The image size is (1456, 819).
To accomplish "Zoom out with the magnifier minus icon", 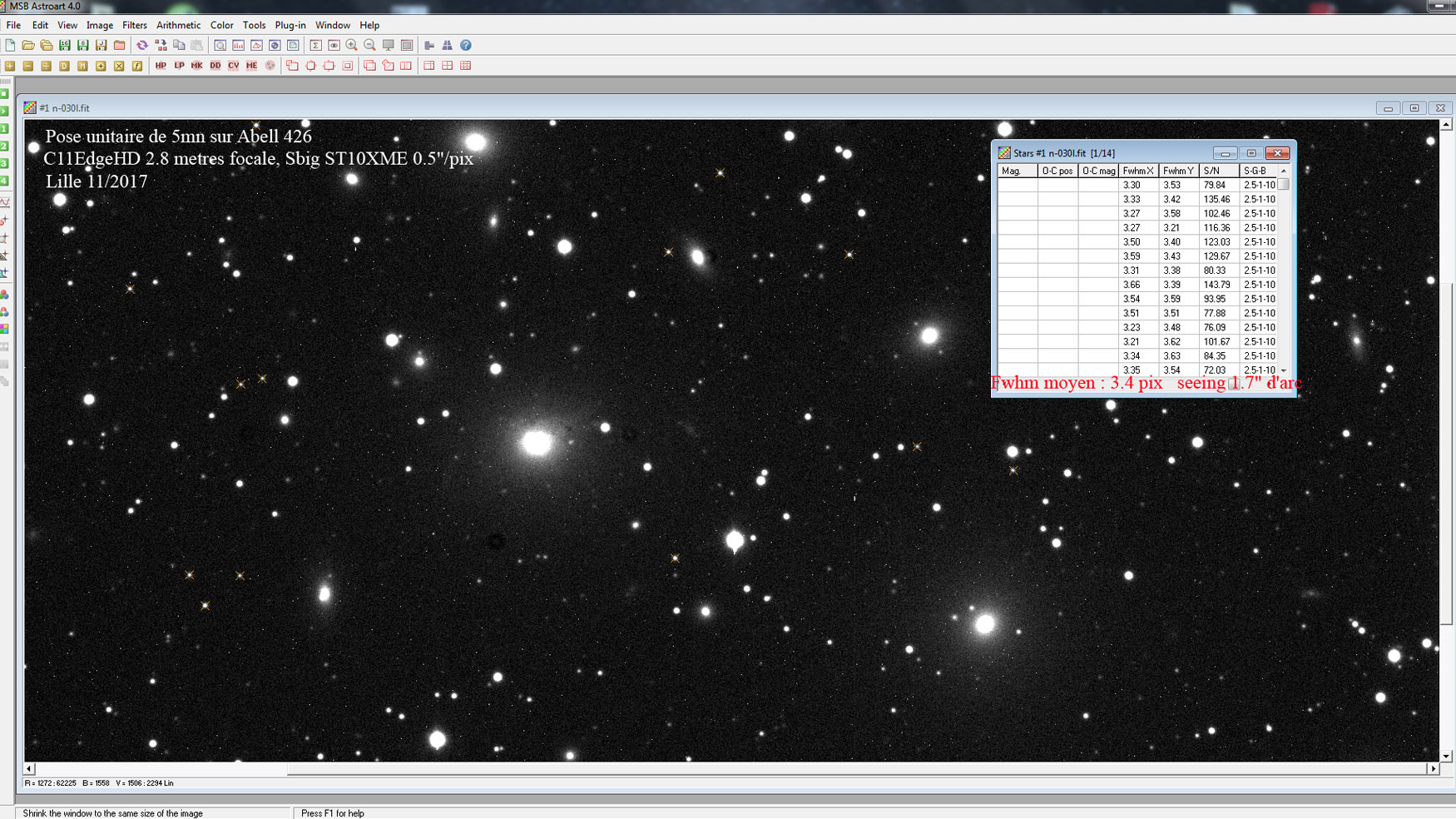I will pos(370,46).
